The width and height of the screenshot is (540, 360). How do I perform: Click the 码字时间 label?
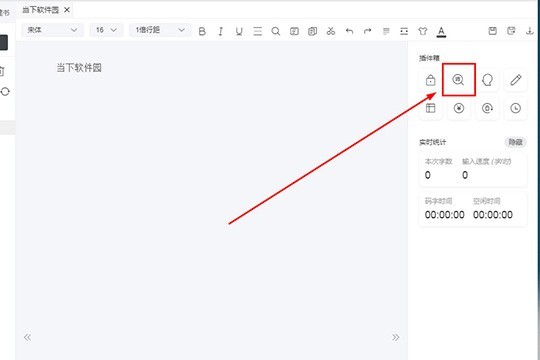pyautogui.click(x=438, y=201)
